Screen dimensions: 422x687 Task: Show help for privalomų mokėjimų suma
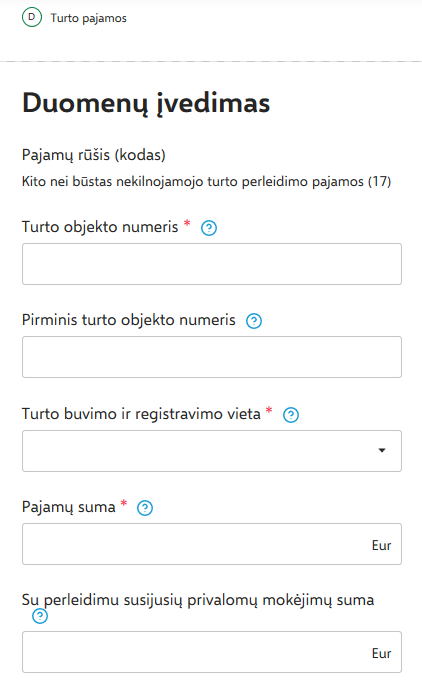tap(40, 616)
